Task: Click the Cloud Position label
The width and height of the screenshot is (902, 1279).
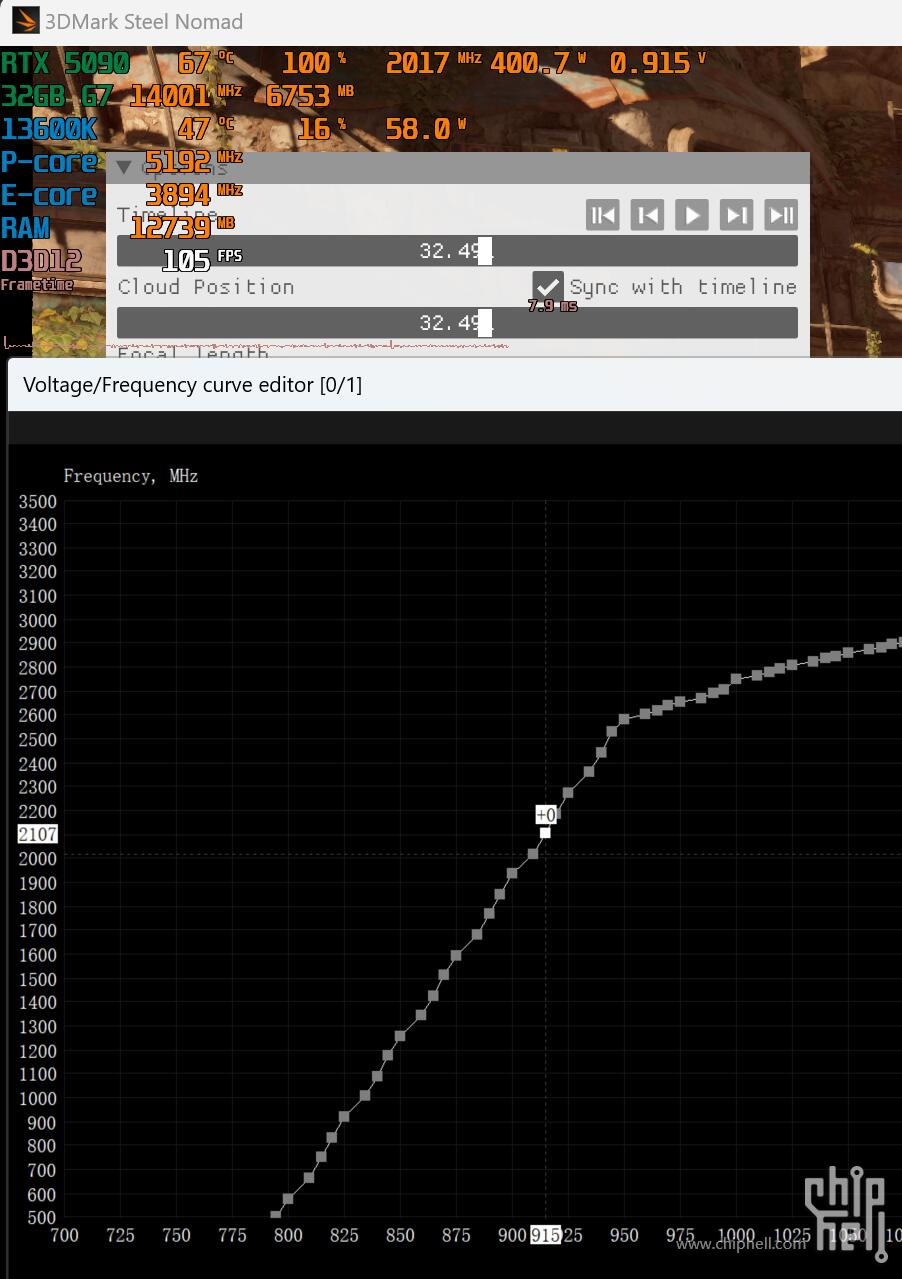Action: tap(206, 287)
